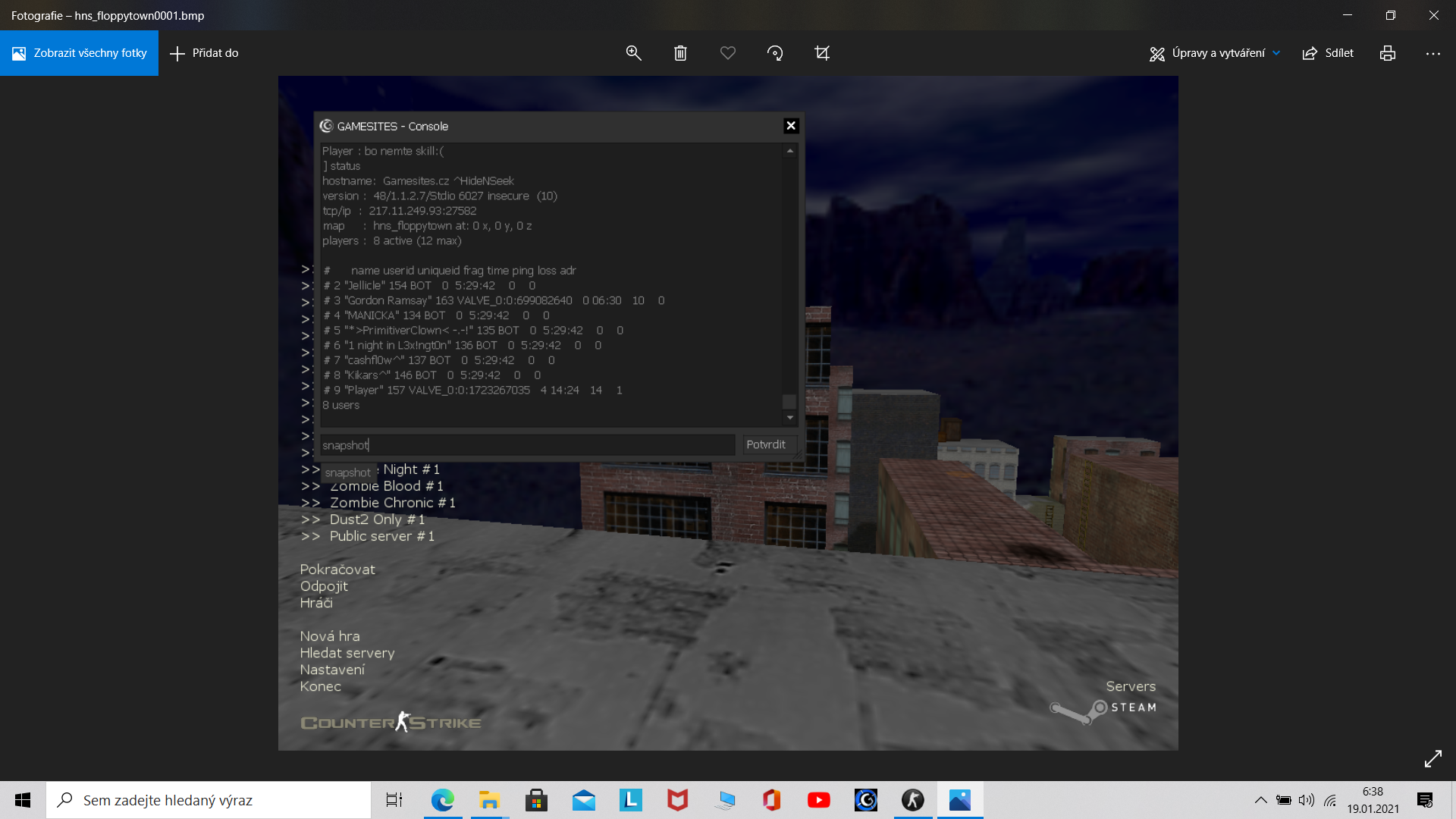This screenshot has height=819, width=1456.
Task: Show hidden system tray icons chevron
Action: pyautogui.click(x=1260, y=800)
